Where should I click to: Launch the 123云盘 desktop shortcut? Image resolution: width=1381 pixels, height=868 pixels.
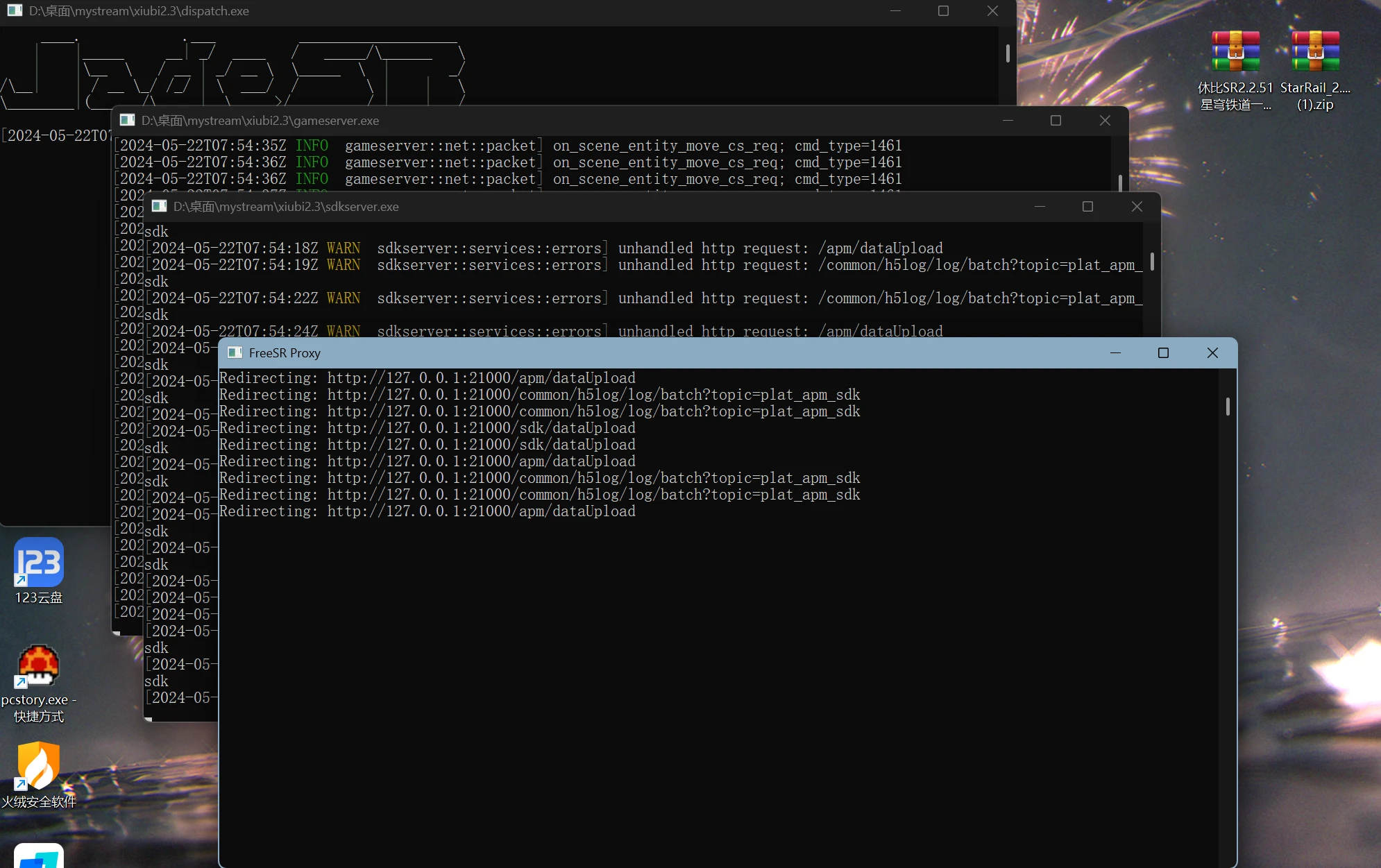click(39, 563)
